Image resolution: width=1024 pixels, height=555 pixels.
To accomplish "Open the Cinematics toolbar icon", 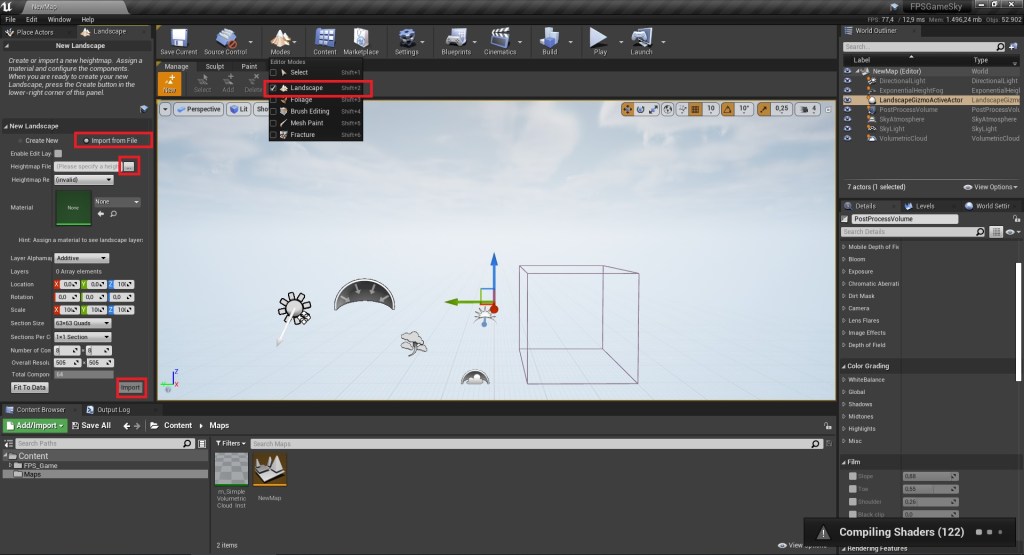I will pyautogui.click(x=499, y=40).
